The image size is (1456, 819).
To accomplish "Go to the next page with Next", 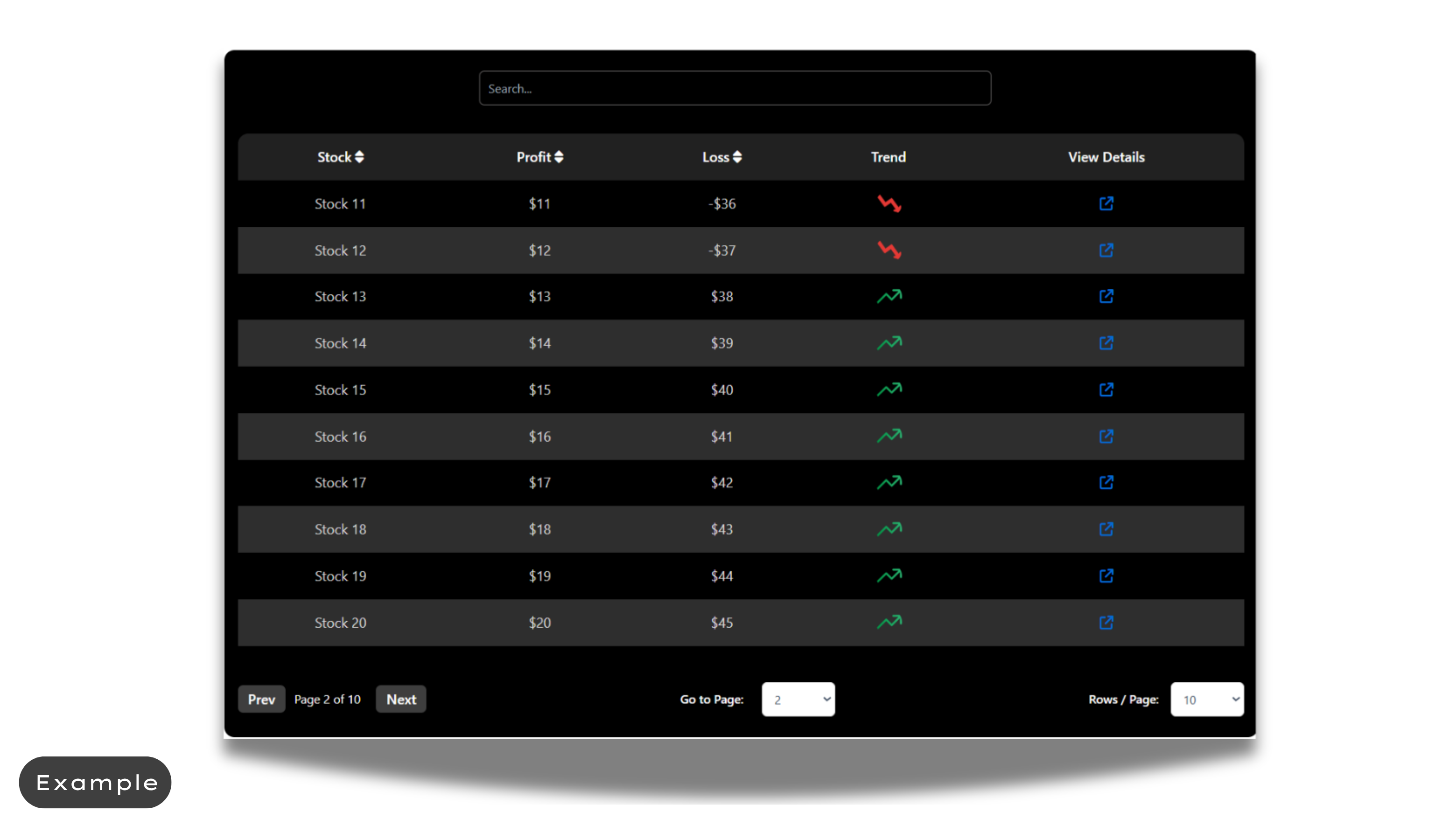I will 401,699.
